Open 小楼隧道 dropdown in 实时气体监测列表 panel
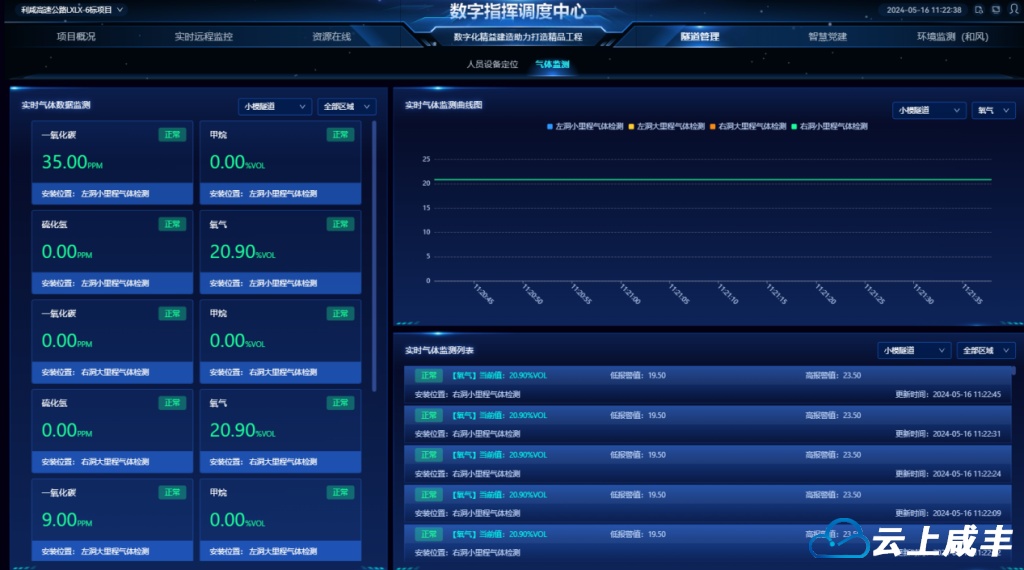 (914, 351)
